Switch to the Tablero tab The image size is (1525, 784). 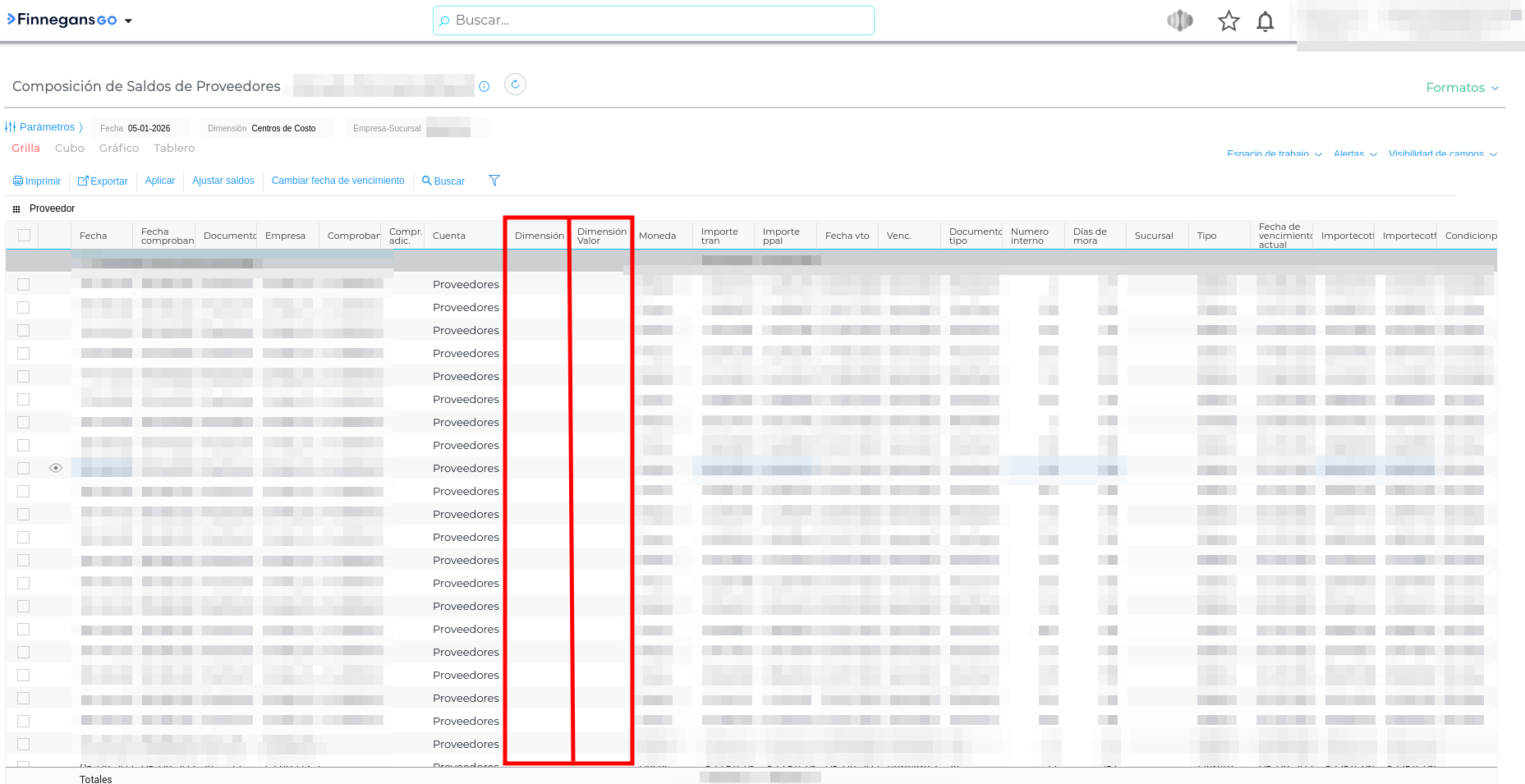pos(174,149)
